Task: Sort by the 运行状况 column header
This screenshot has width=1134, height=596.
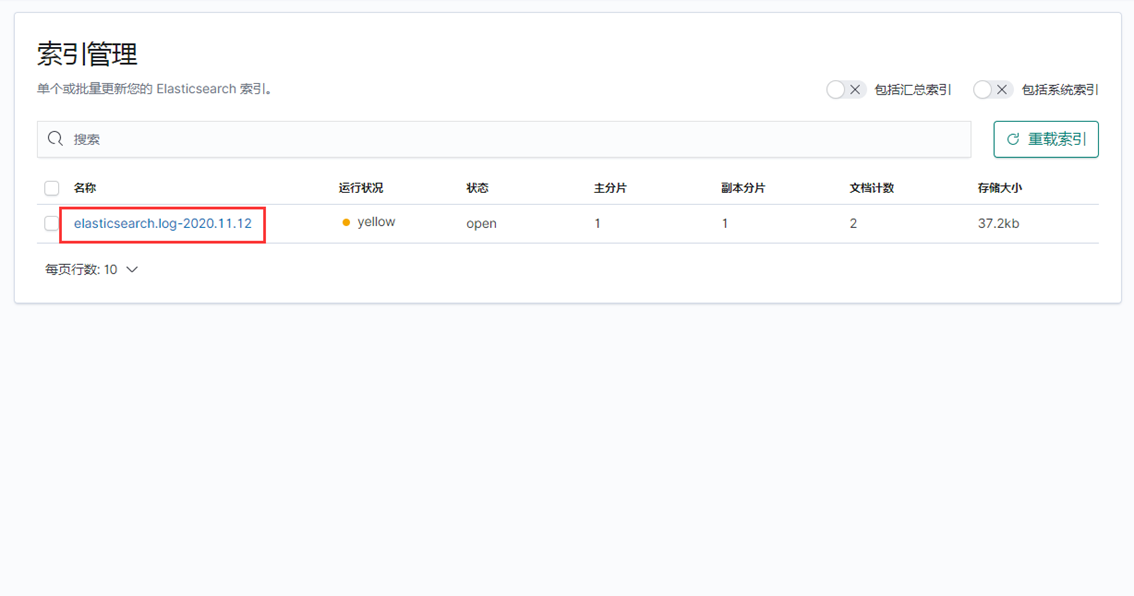Action: point(361,188)
